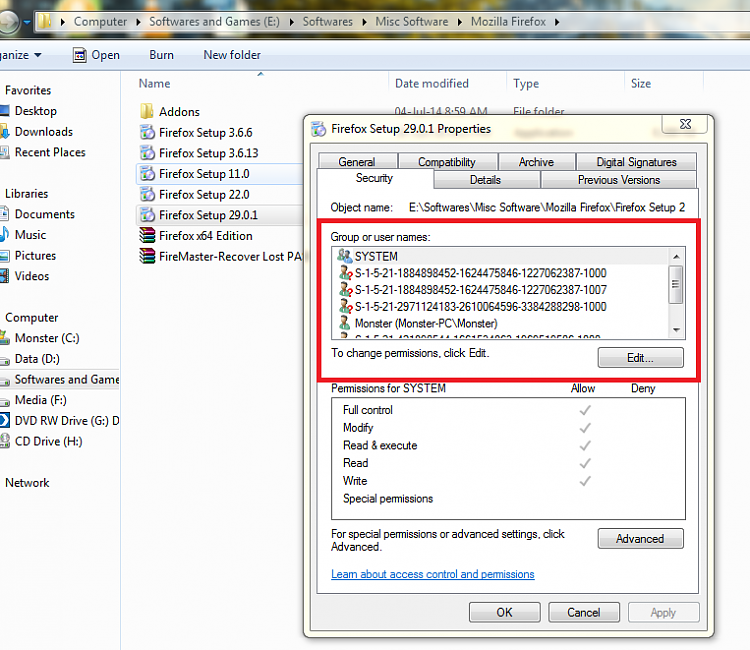
Task: Open Data (D:) drive
Action: click(x=37, y=358)
